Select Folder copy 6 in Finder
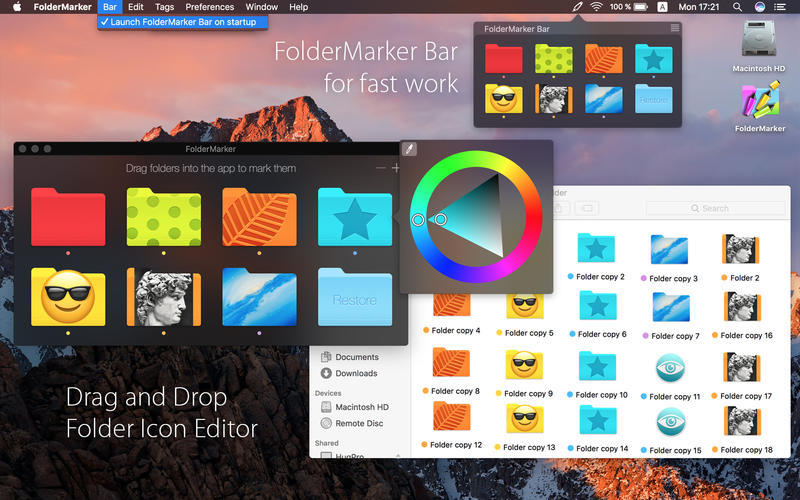This screenshot has height=500, width=800. pyautogui.click(x=597, y=305)
